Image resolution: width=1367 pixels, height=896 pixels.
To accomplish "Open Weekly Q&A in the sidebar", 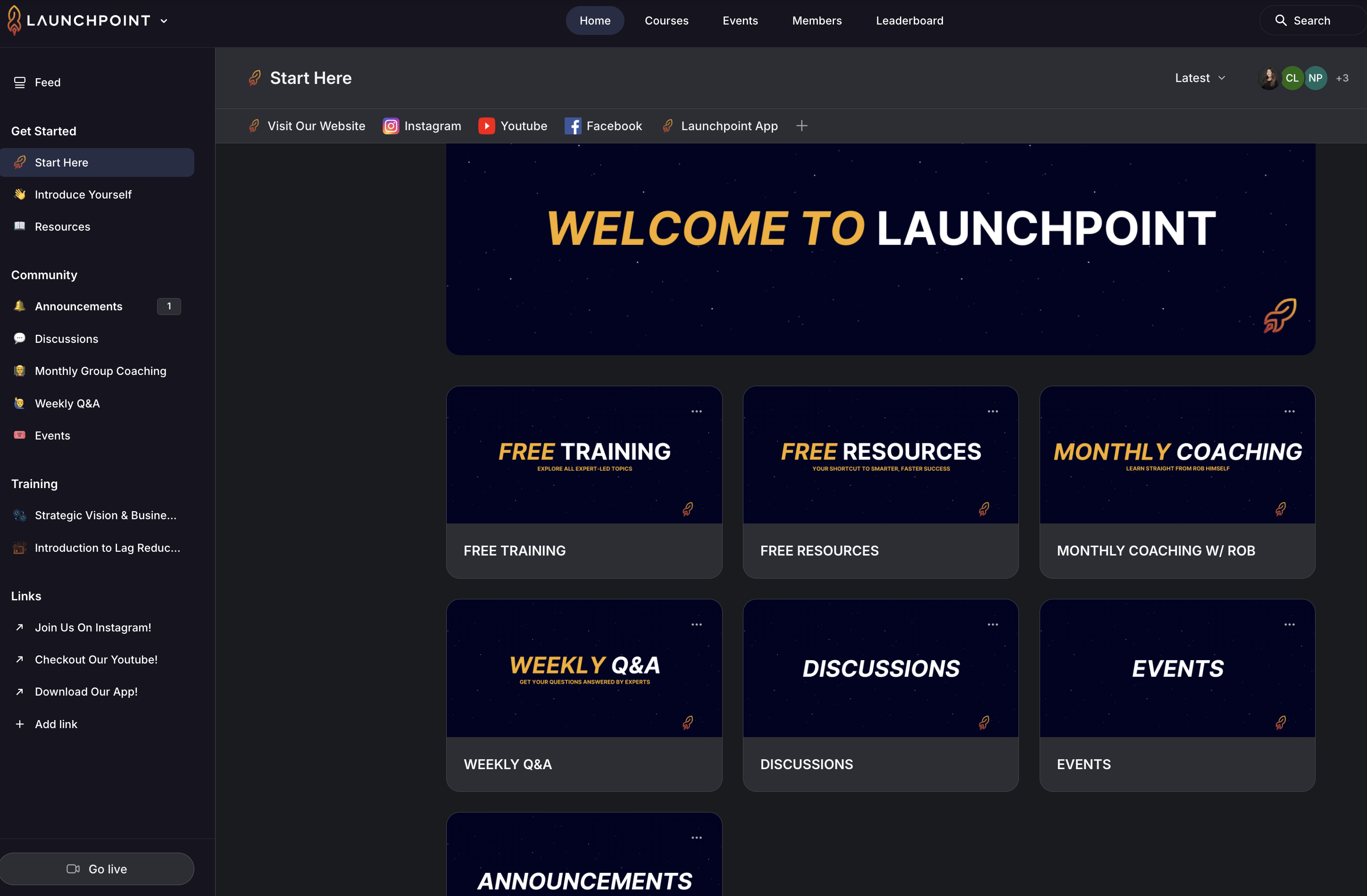I will pos(97,404).
